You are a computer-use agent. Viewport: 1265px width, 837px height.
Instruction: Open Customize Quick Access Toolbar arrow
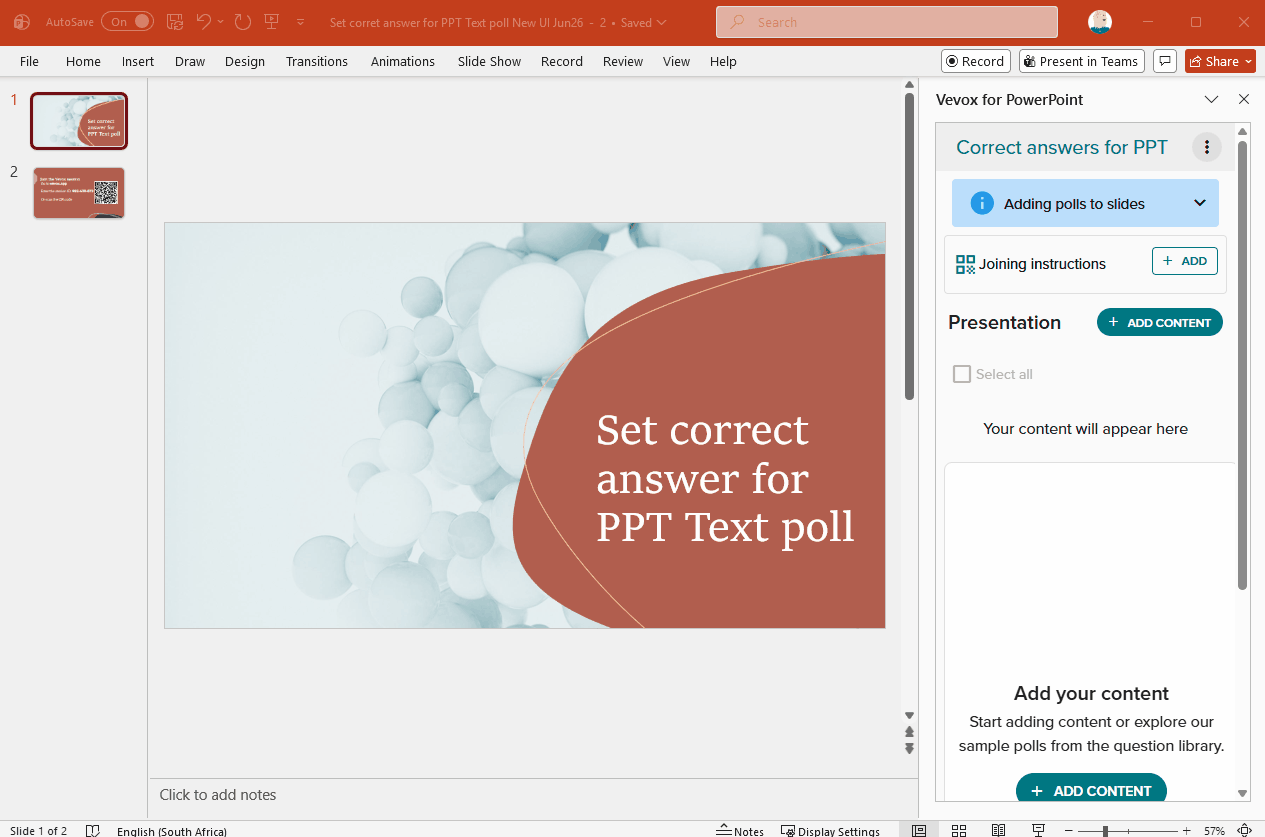300,22
